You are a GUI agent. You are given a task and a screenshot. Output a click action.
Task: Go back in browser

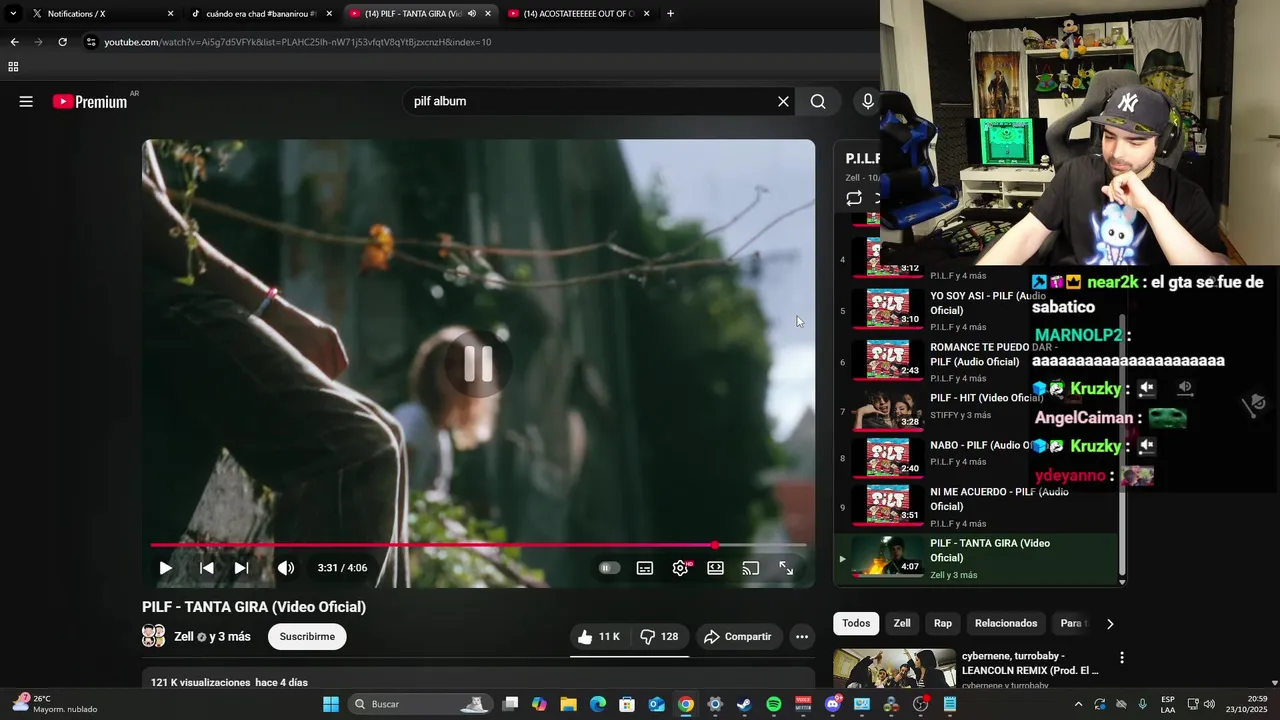point(14,42)
